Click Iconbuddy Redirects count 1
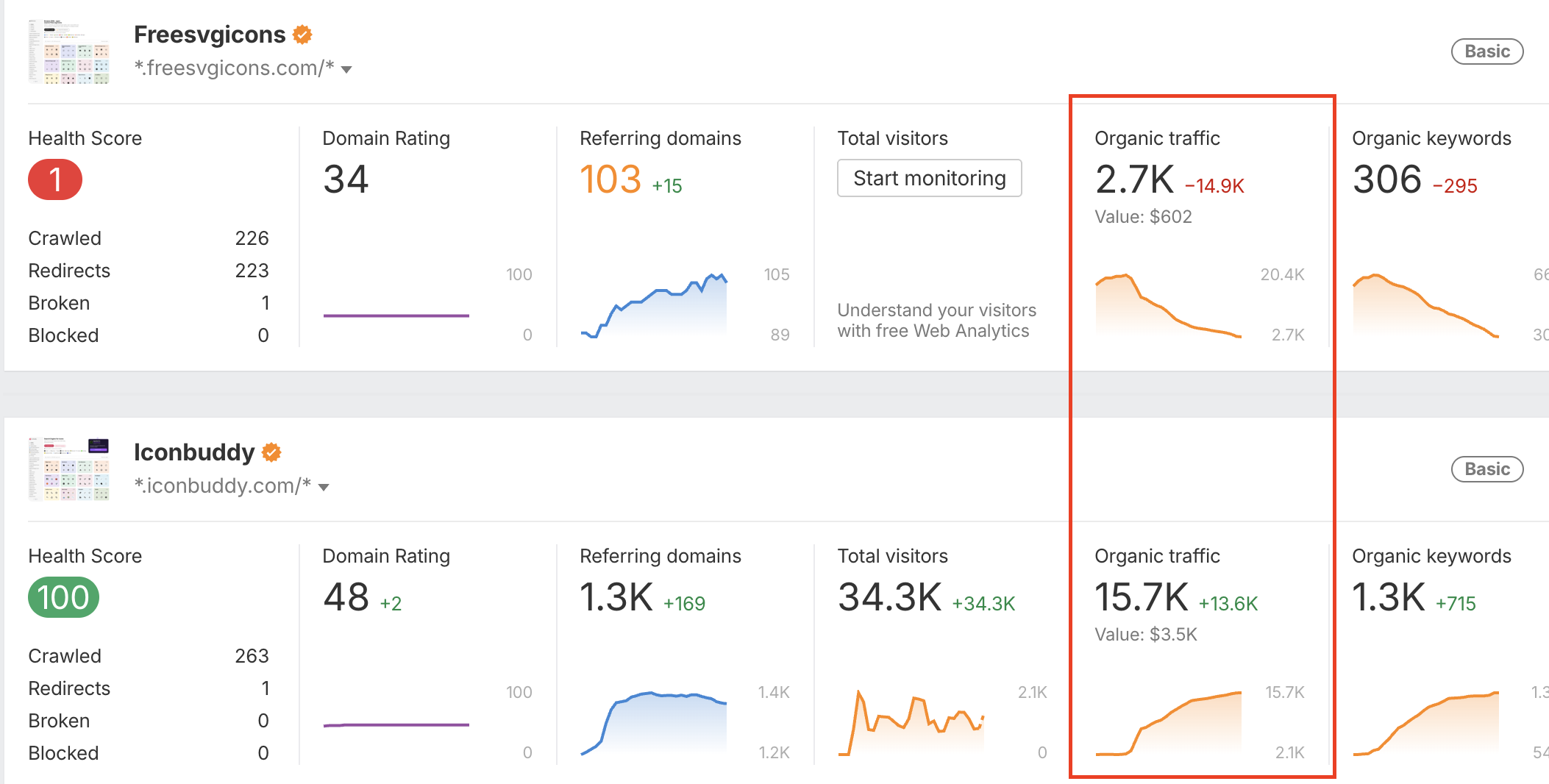Screen dimensions: 1549x784 pyautogui.click(x=265, y=688)
